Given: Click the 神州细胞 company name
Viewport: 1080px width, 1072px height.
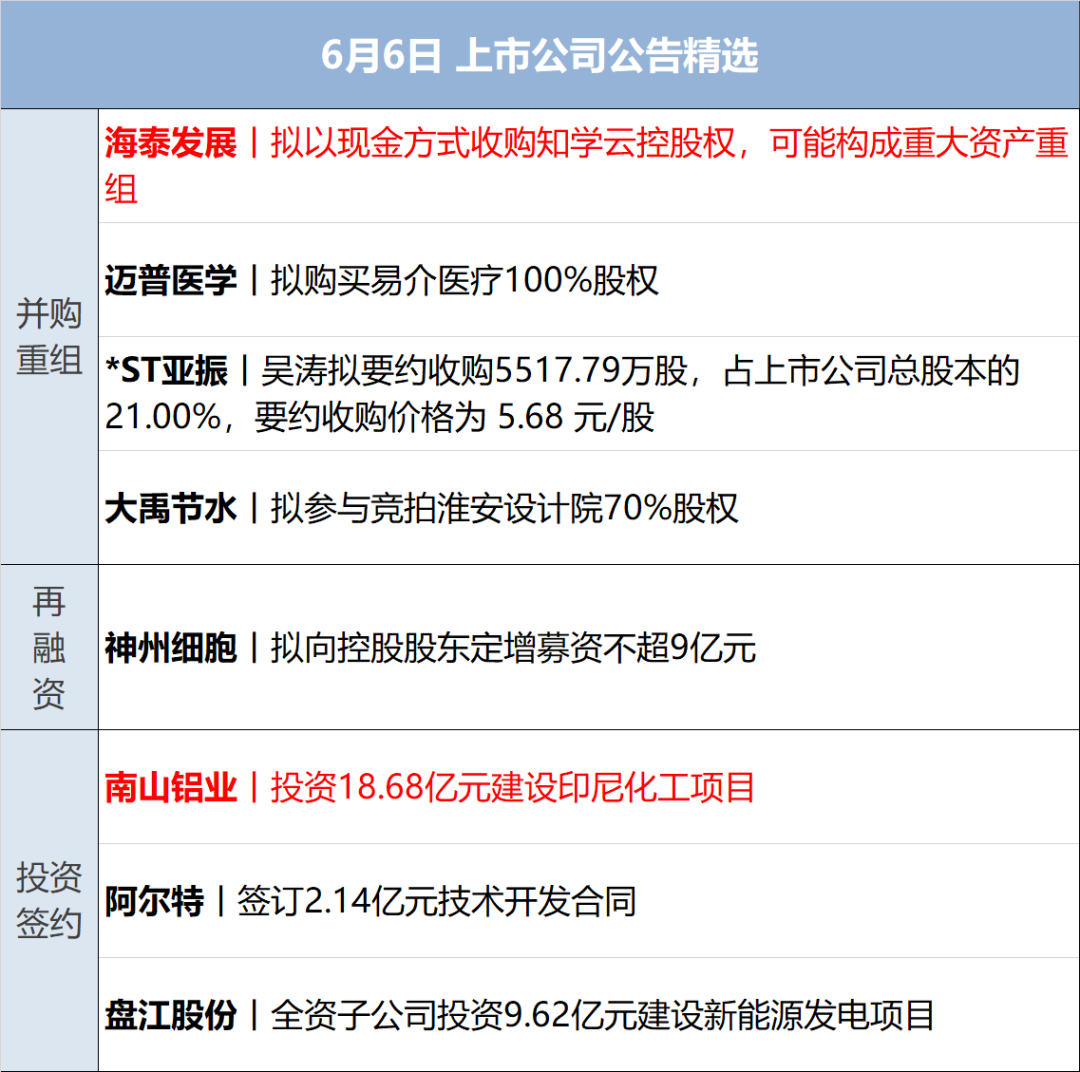Looking at the screenshot, I should coord(171,648).
